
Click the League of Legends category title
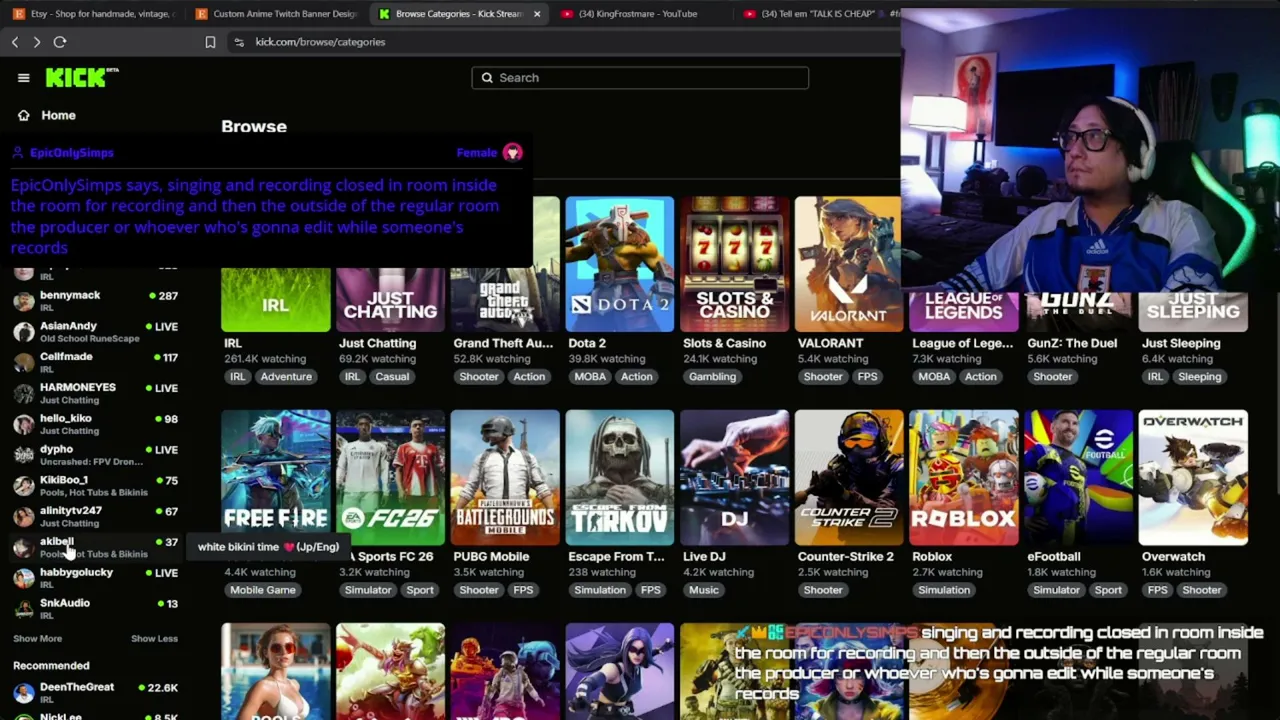click(962, 343)
